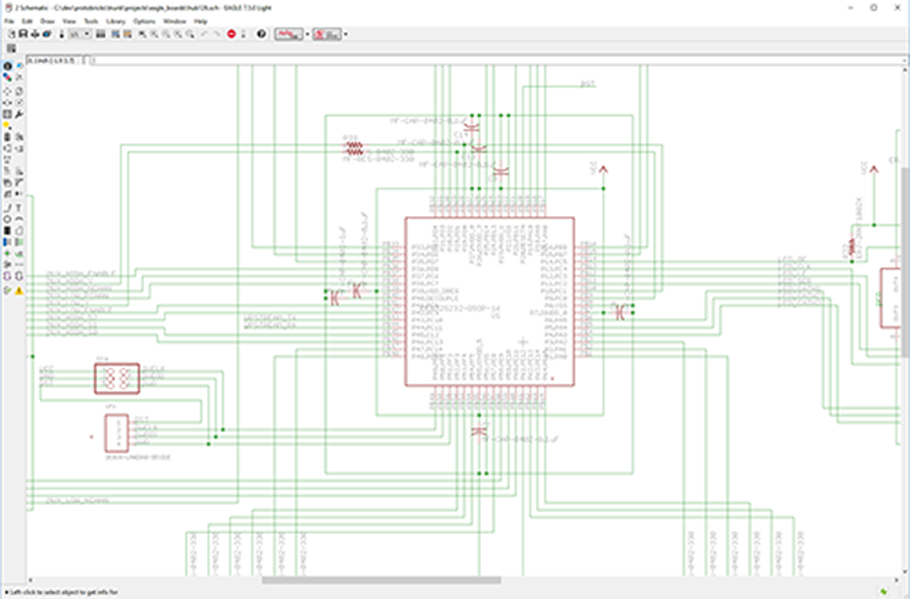The width and height of the screenshot is (910, 599).
Task: Expand the second toolbar button dropdown arrow
Action: (346, 34)
